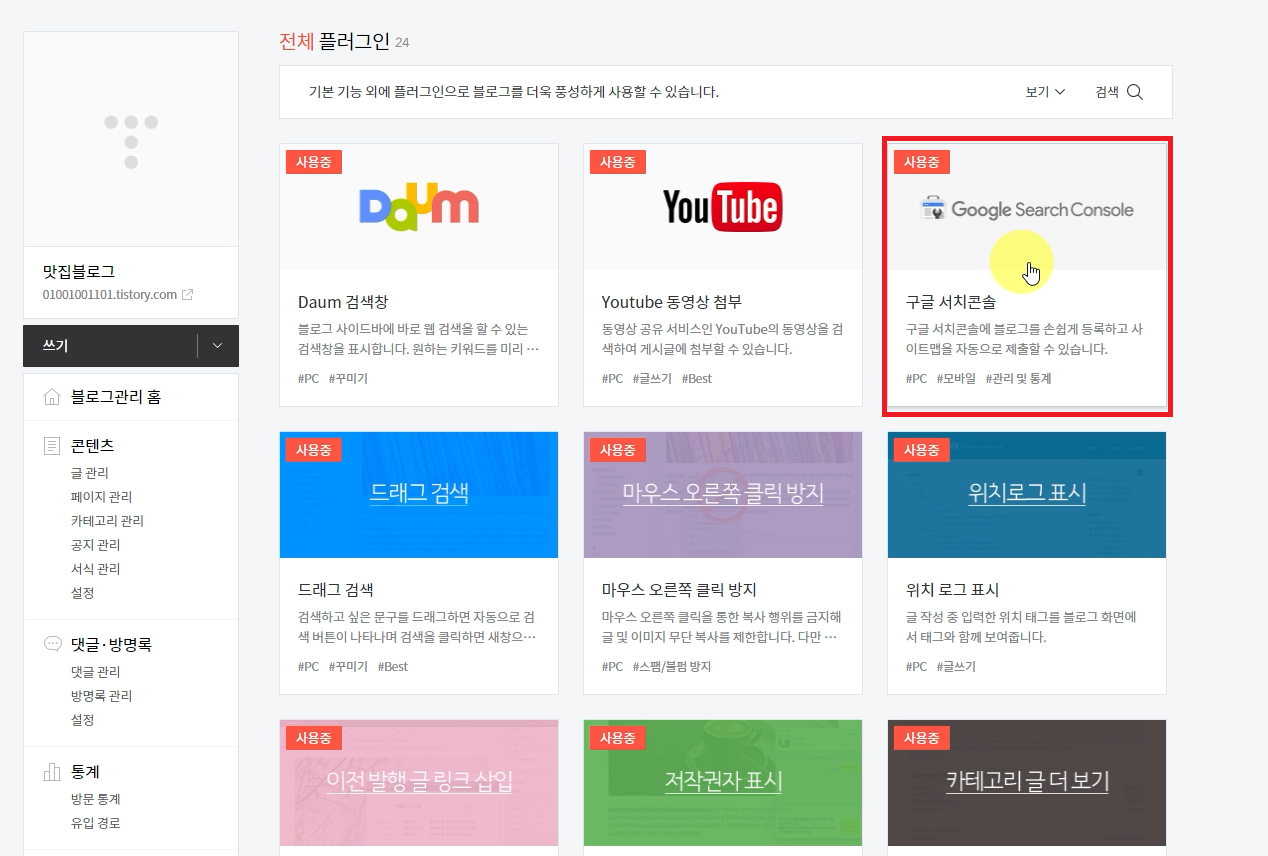Click the 검색 search button
This screenshot has width=1268, height=856.
pyautogui.click(x=1118, y=92)
